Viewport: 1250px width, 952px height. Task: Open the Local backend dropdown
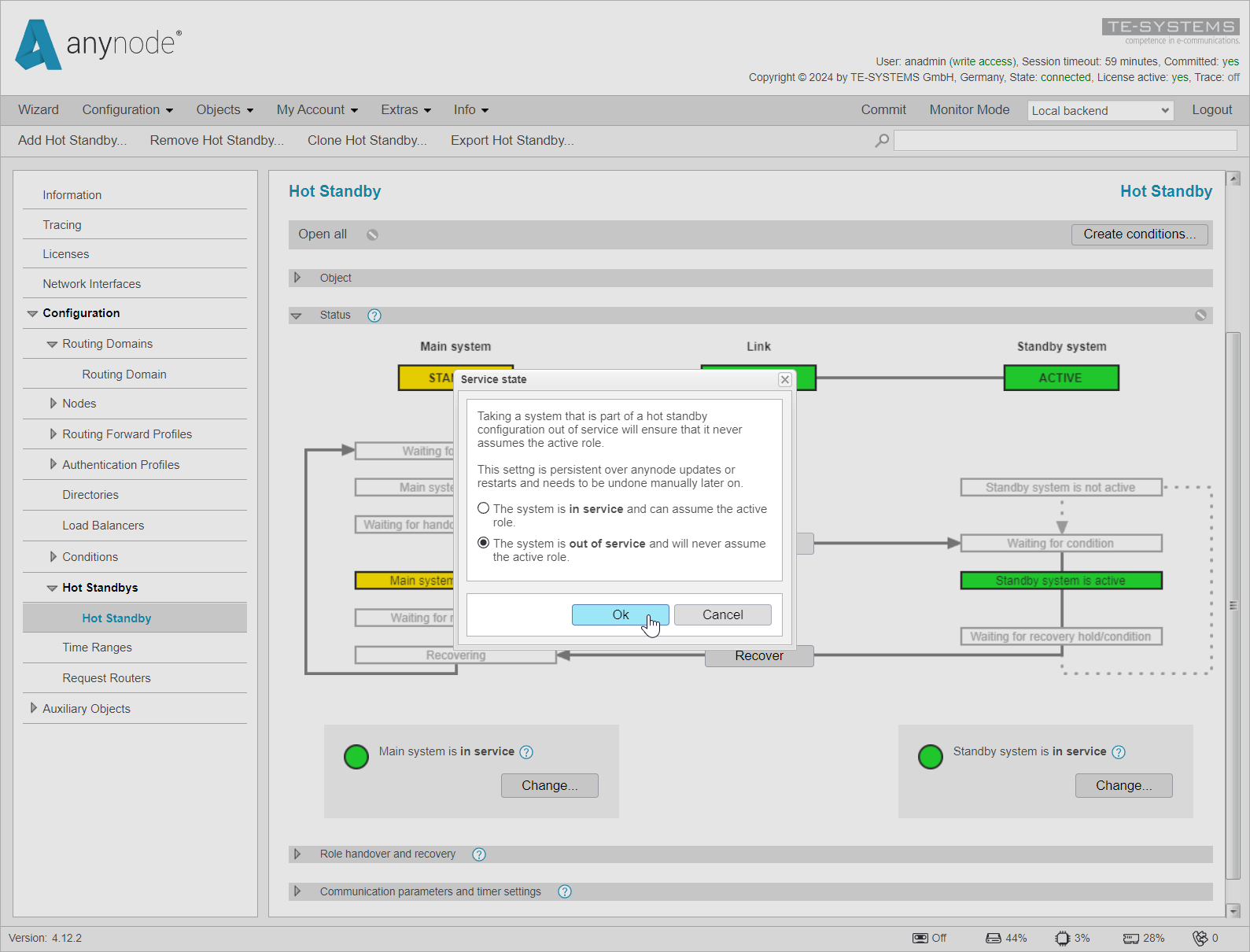click(x=1100, y=111)
